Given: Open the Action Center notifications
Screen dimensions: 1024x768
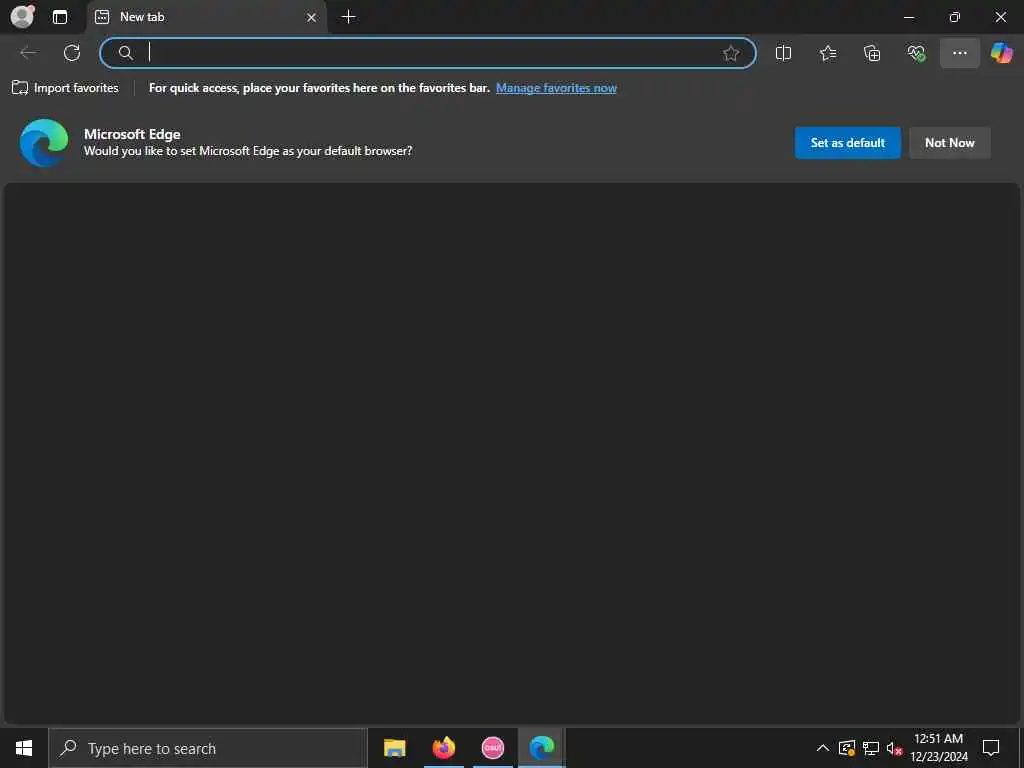Looking at the screenshot, I should 991,748.
